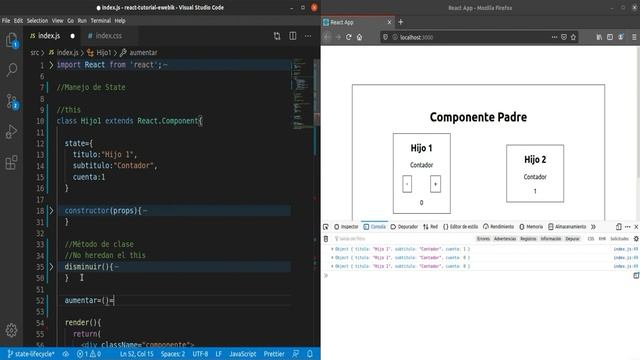Expand the folded import block on line 1

(51, 65)
